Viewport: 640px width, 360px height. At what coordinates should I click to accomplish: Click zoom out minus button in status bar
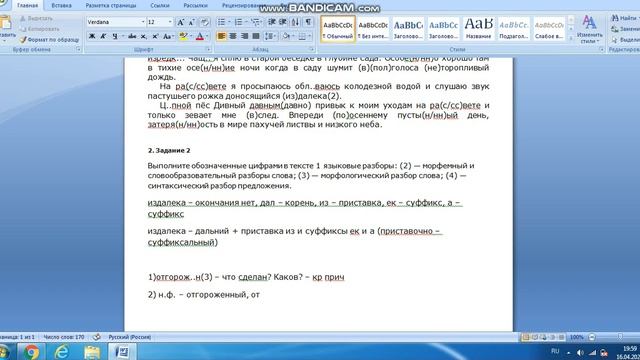point(592,337)
